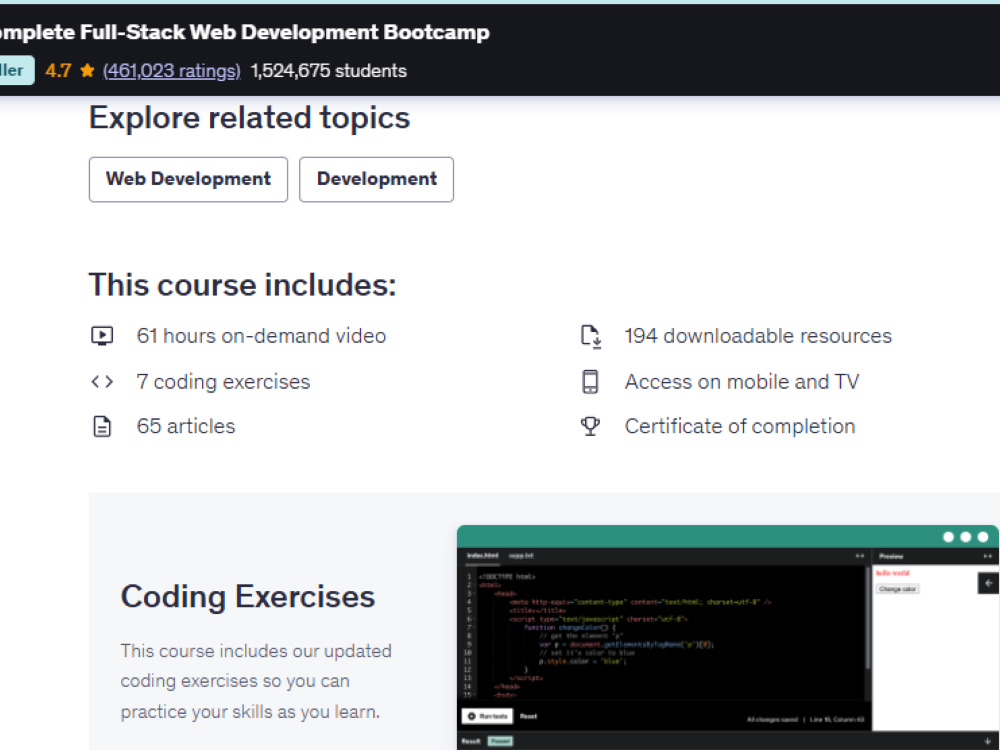Image resolution: width=1000 pixels, height=750 pixels.
Task: Click the '65 articles' text
Action: [186, 426]
